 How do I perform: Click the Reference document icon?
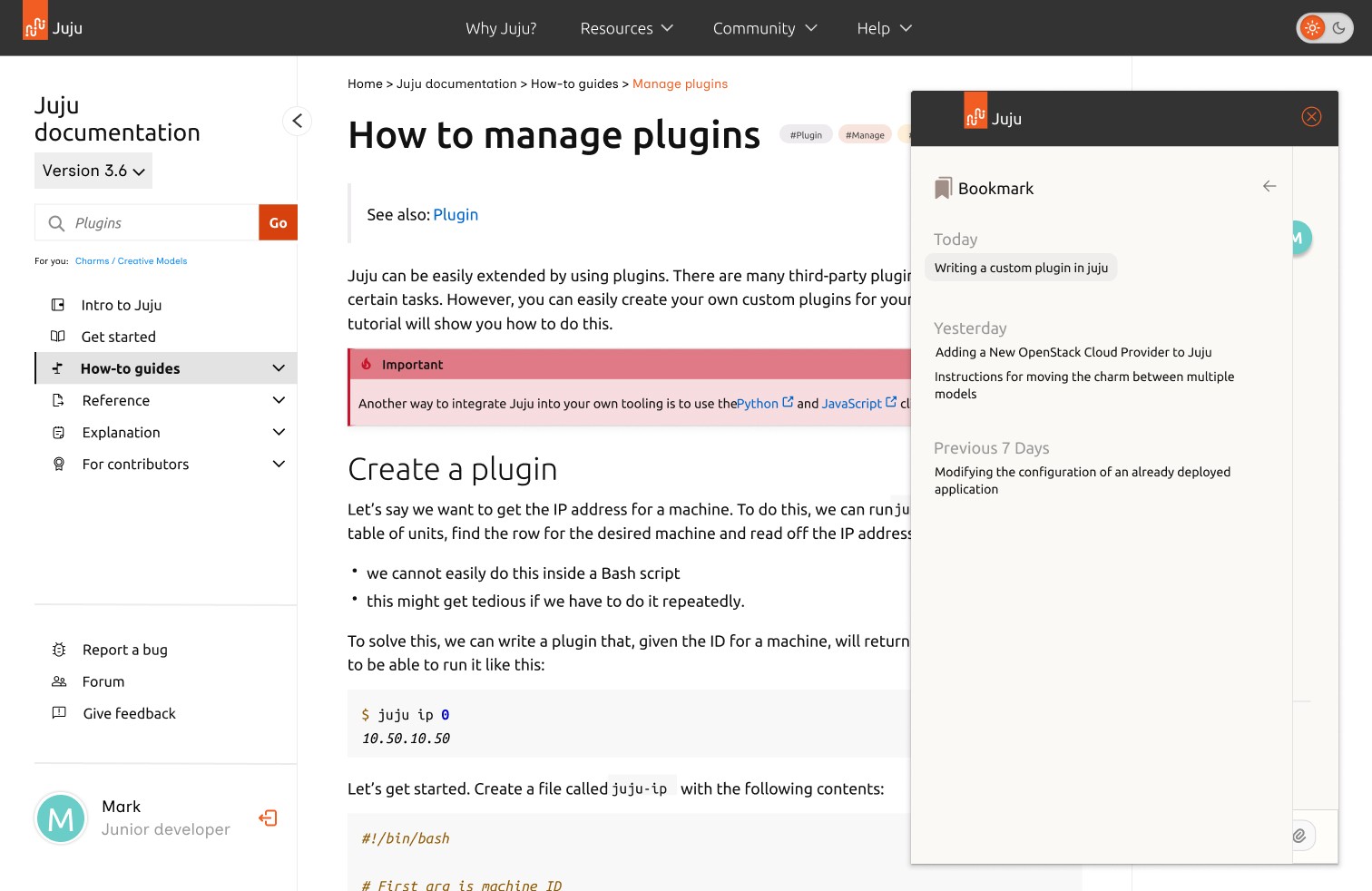pyautogui.click(x=58, y=400)
